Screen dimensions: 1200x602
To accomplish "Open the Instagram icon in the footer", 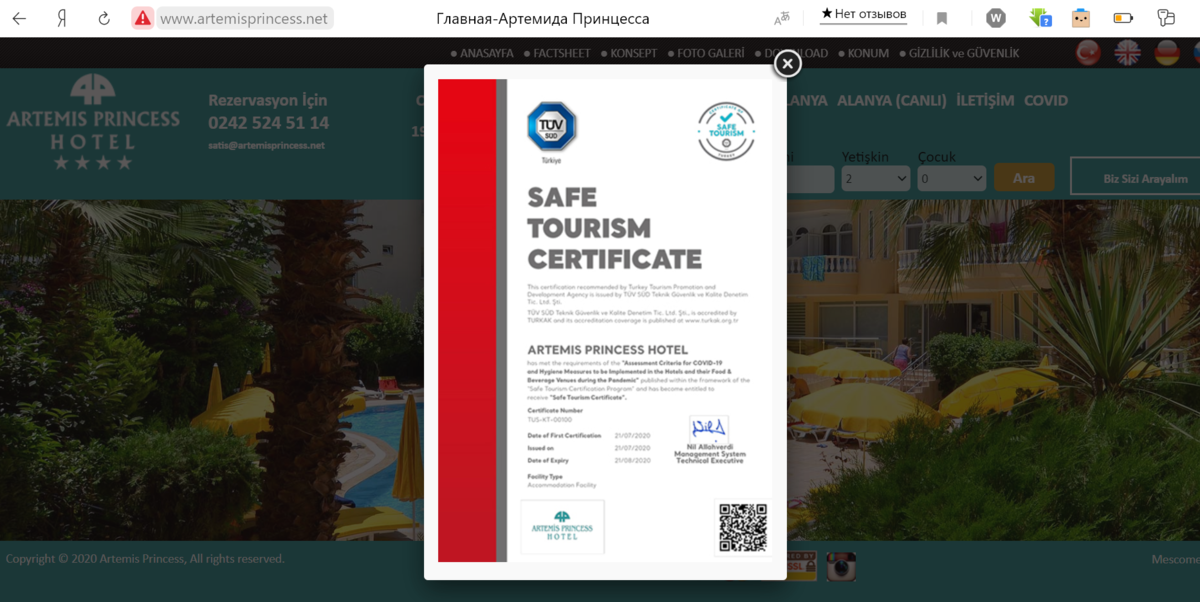I will click(x=841, y=566).
